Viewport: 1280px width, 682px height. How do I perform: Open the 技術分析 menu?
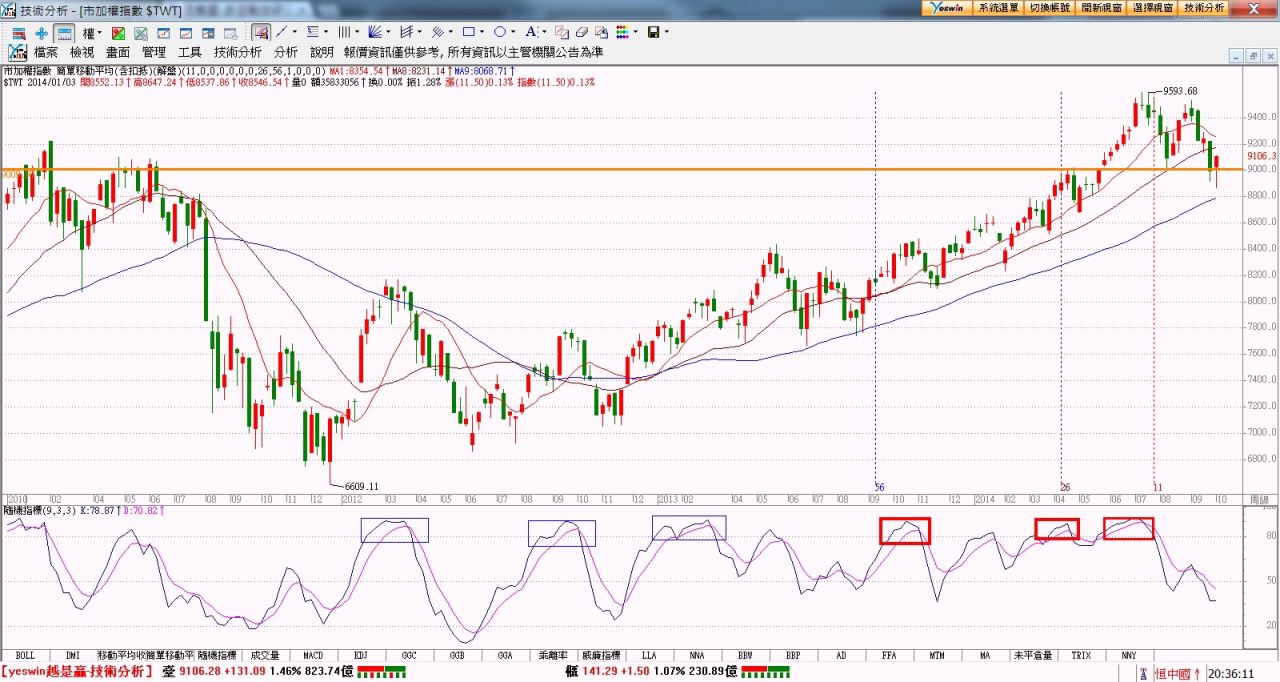[237, 52]
